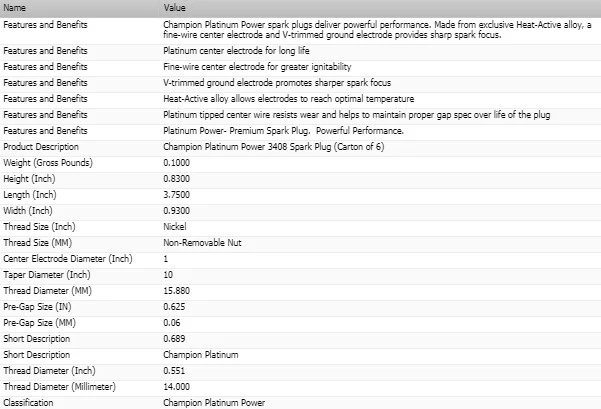The image size is (601, 409).
Task: Select the Taper Diameter (Inch) label
Action: click(47, 275)
